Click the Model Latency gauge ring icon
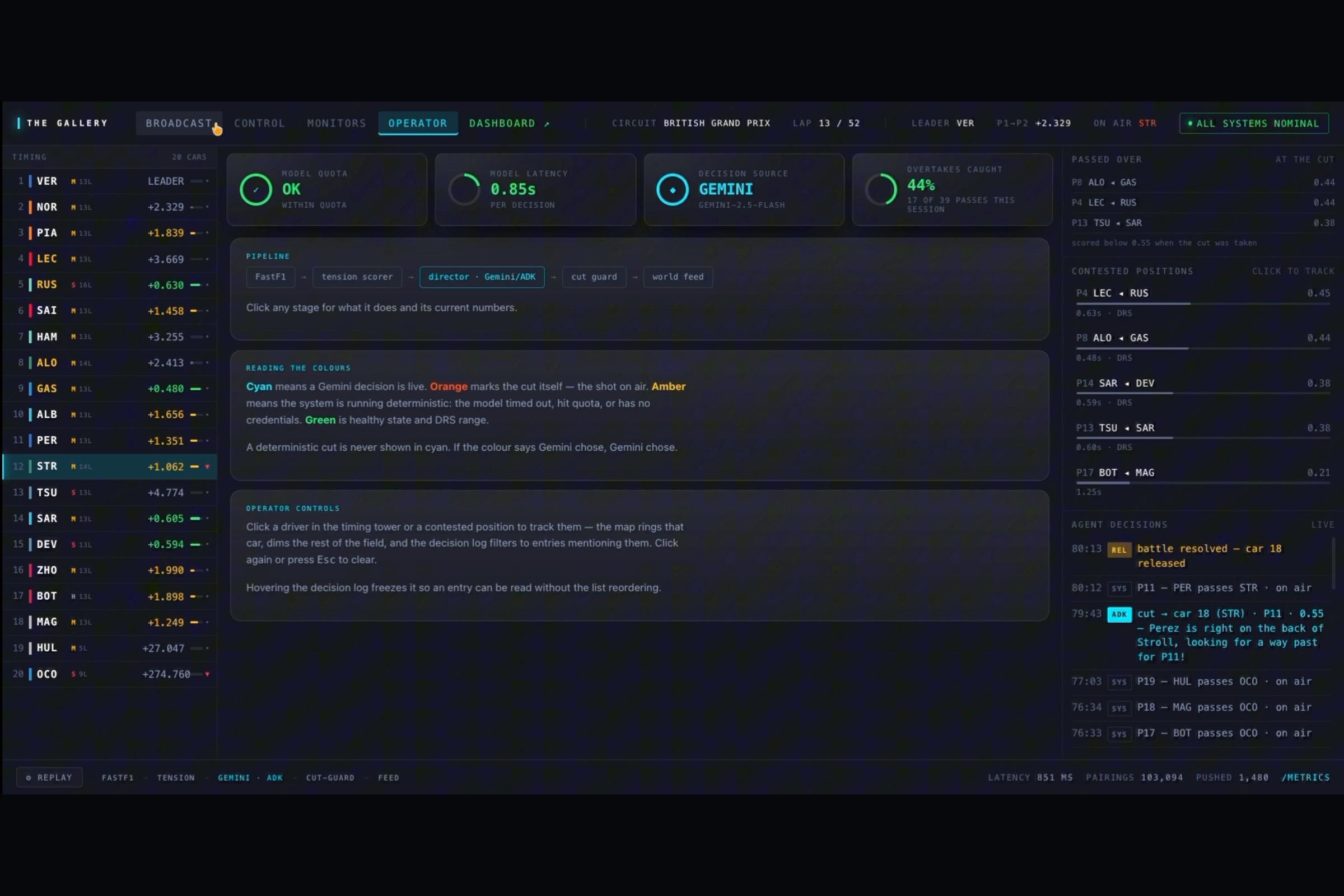The width and height of the screenshot is (1344, 896). click(x=464, y=189)
